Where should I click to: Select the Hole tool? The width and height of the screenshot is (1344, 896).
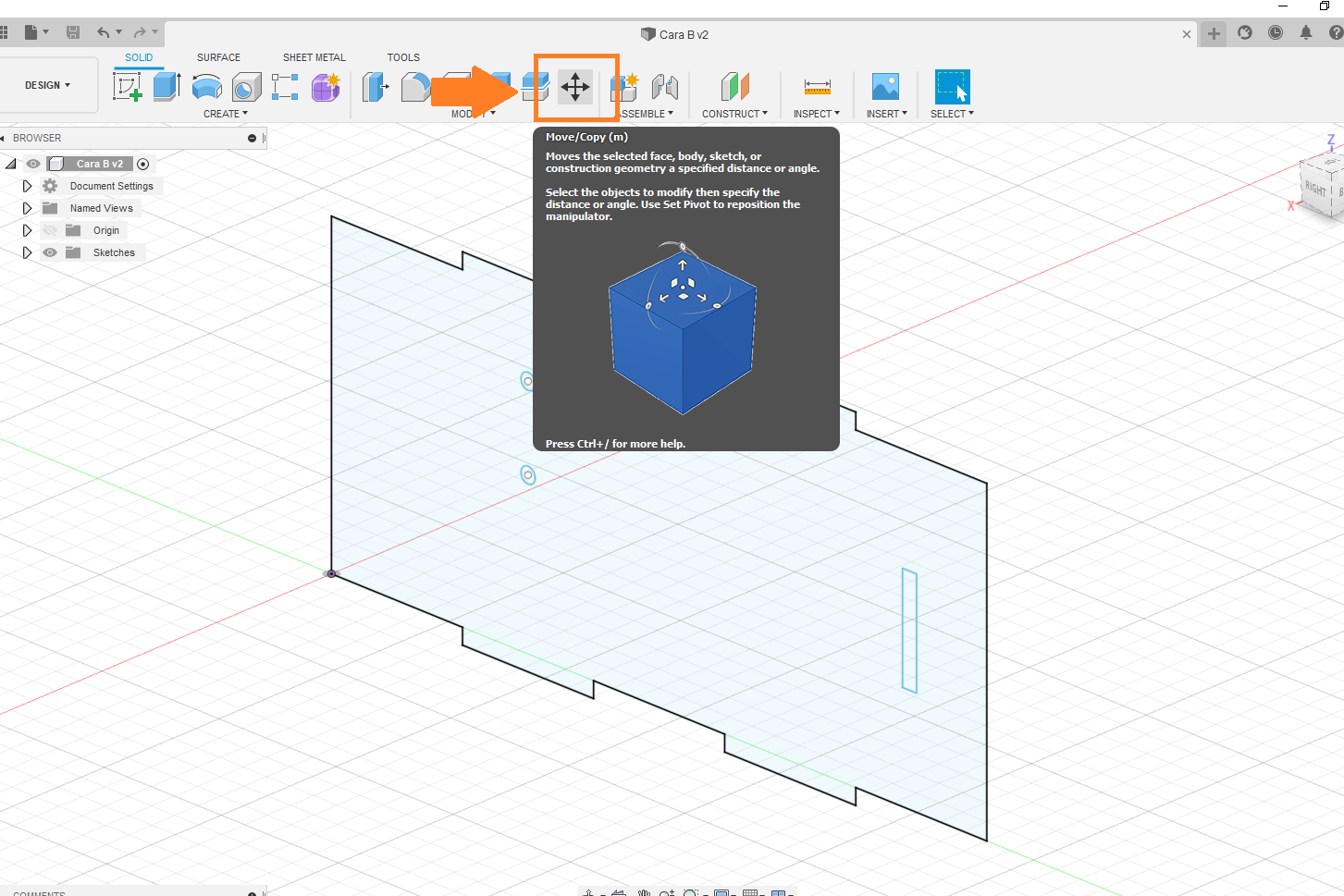click(246, 87)
